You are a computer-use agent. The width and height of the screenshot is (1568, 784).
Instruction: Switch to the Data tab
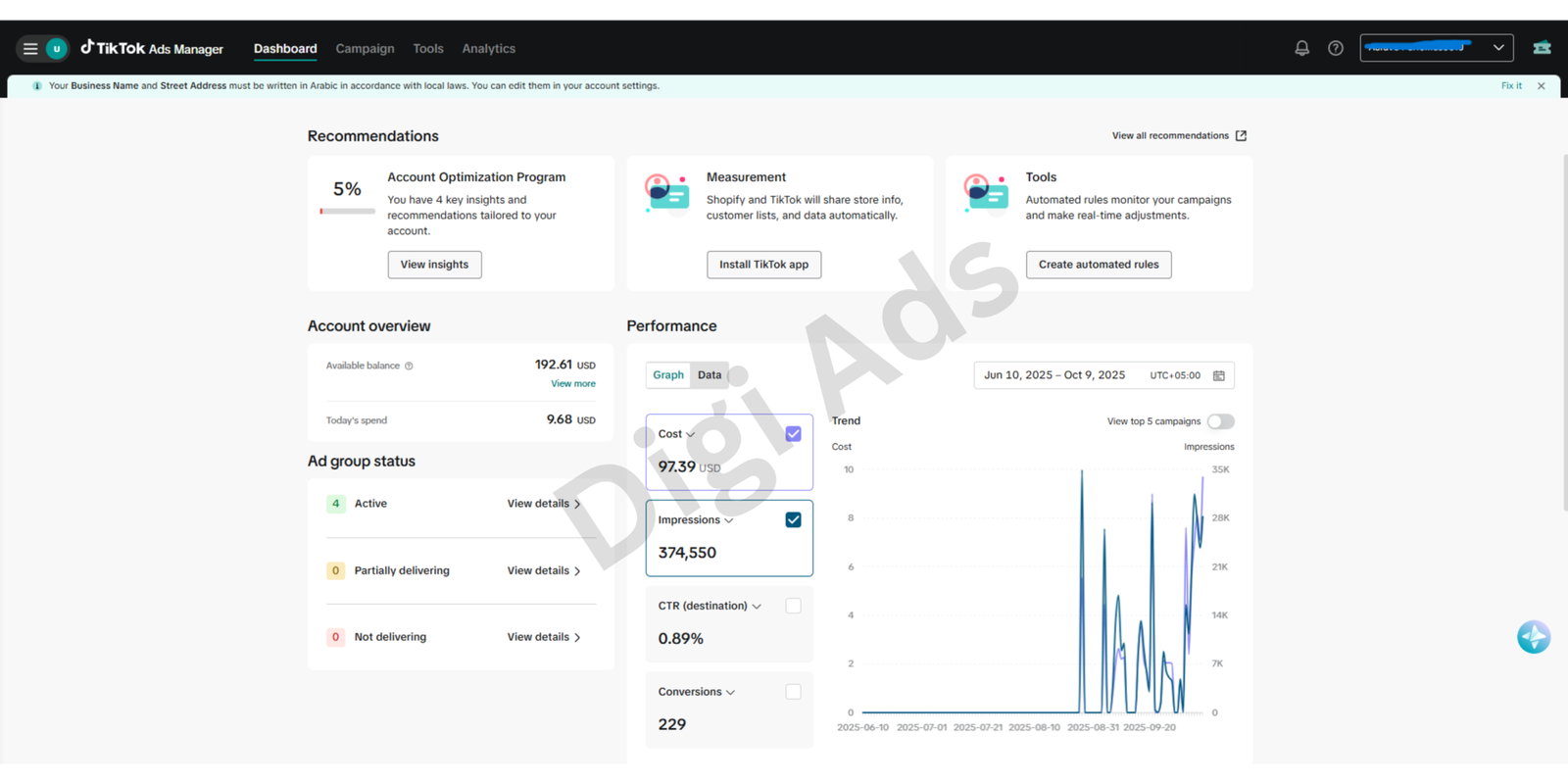click(710, 375)
